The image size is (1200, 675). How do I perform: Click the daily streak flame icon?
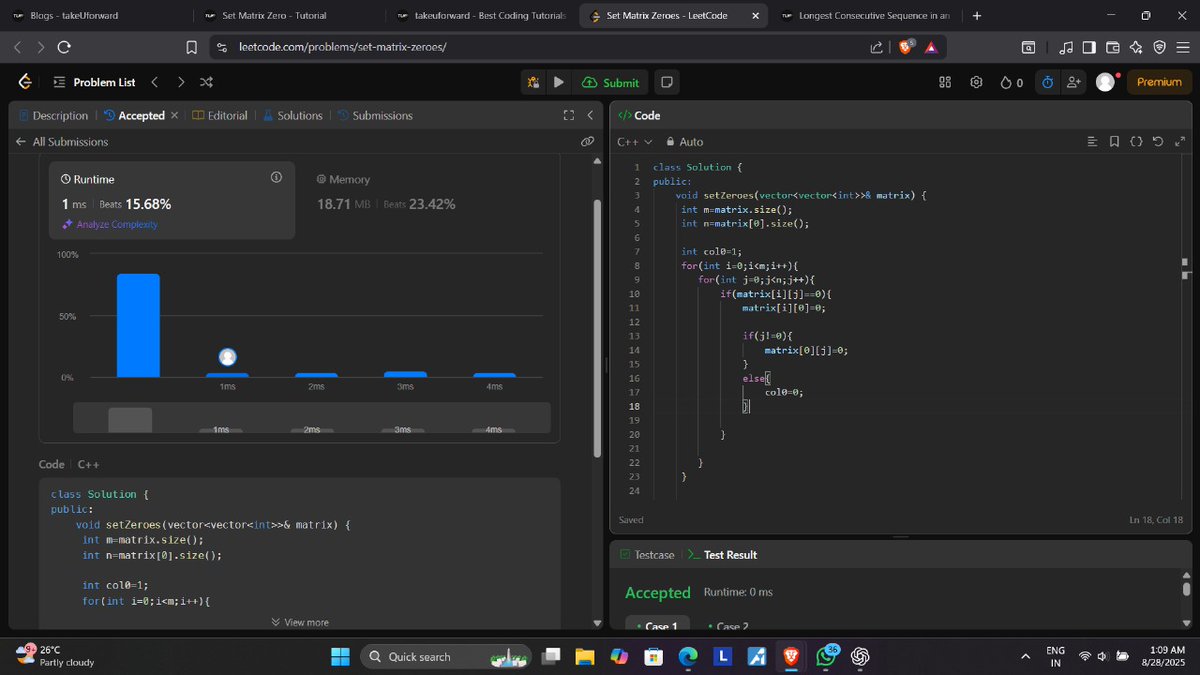1006,83
